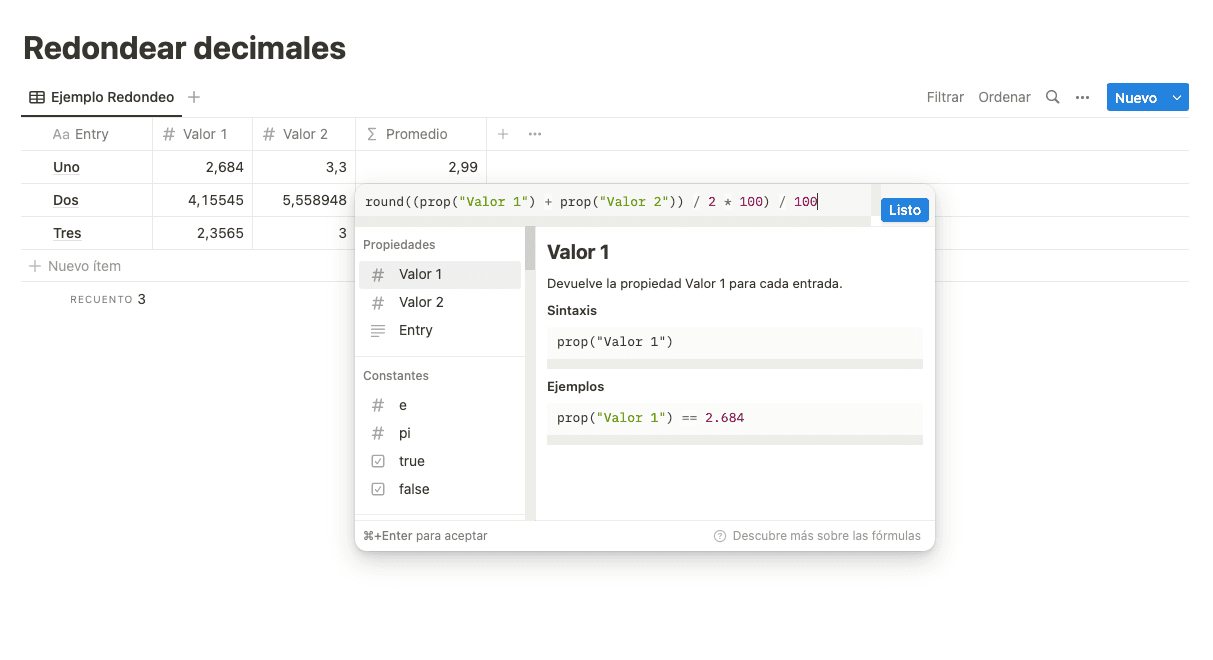Open the Valor 2 column header menu

pos(304,134)
